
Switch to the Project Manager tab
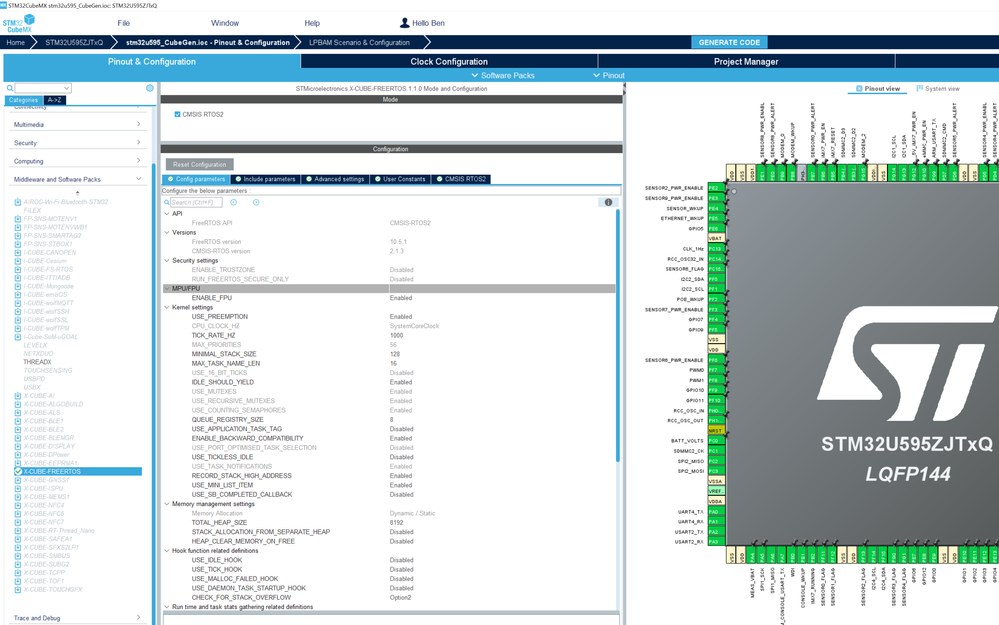[x=746, y=61]
